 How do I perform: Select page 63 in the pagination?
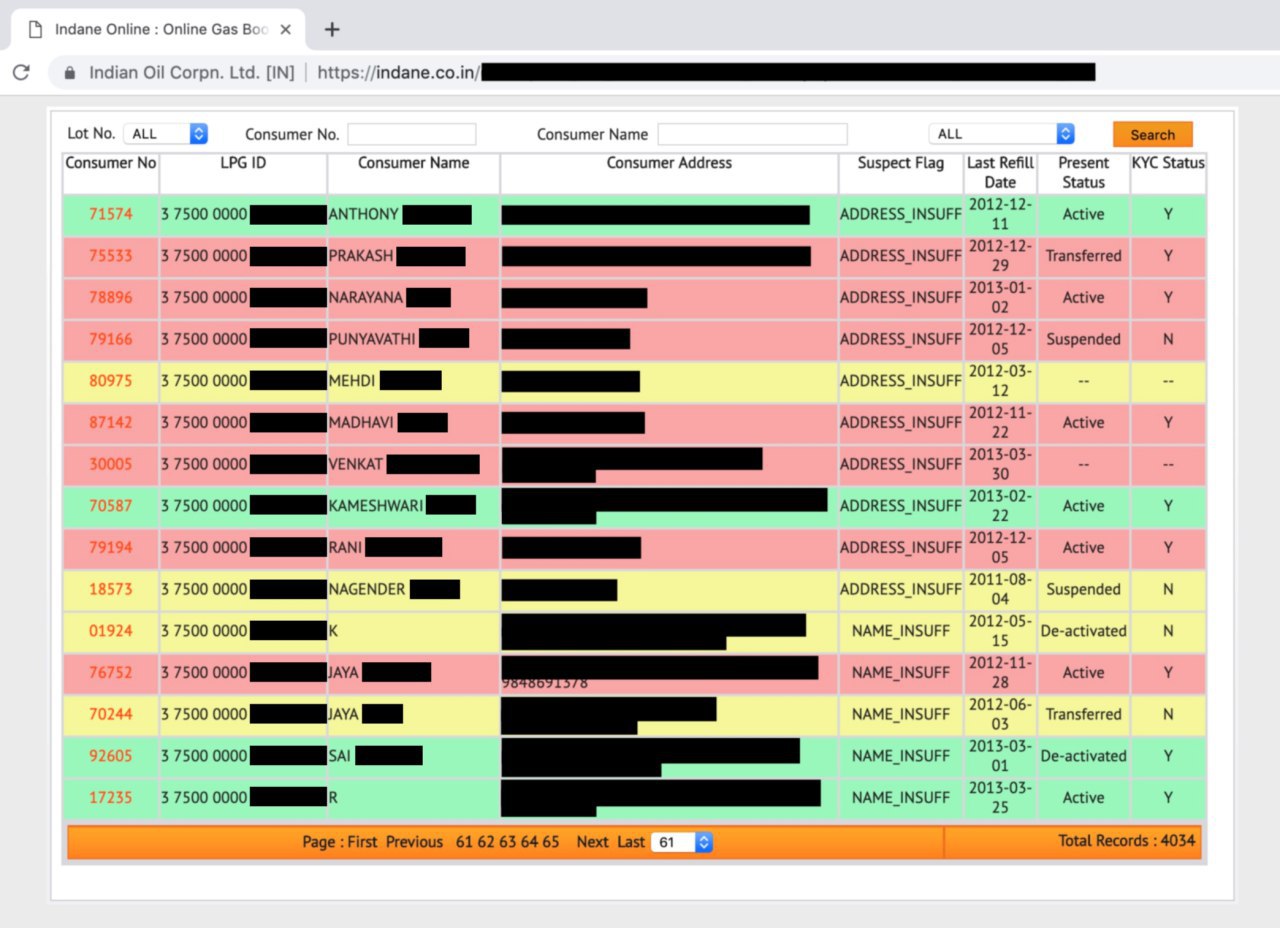(507, 842)
